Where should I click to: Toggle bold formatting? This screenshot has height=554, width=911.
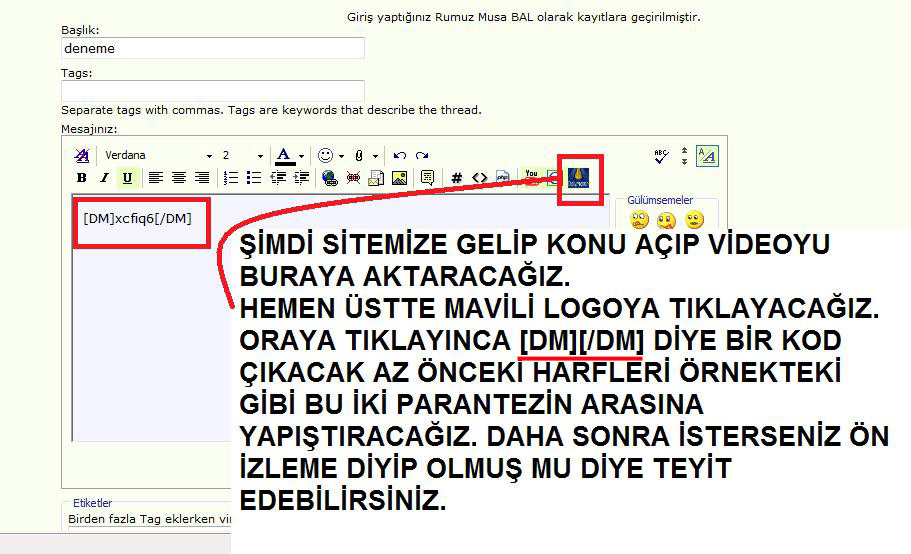(82, 178)
